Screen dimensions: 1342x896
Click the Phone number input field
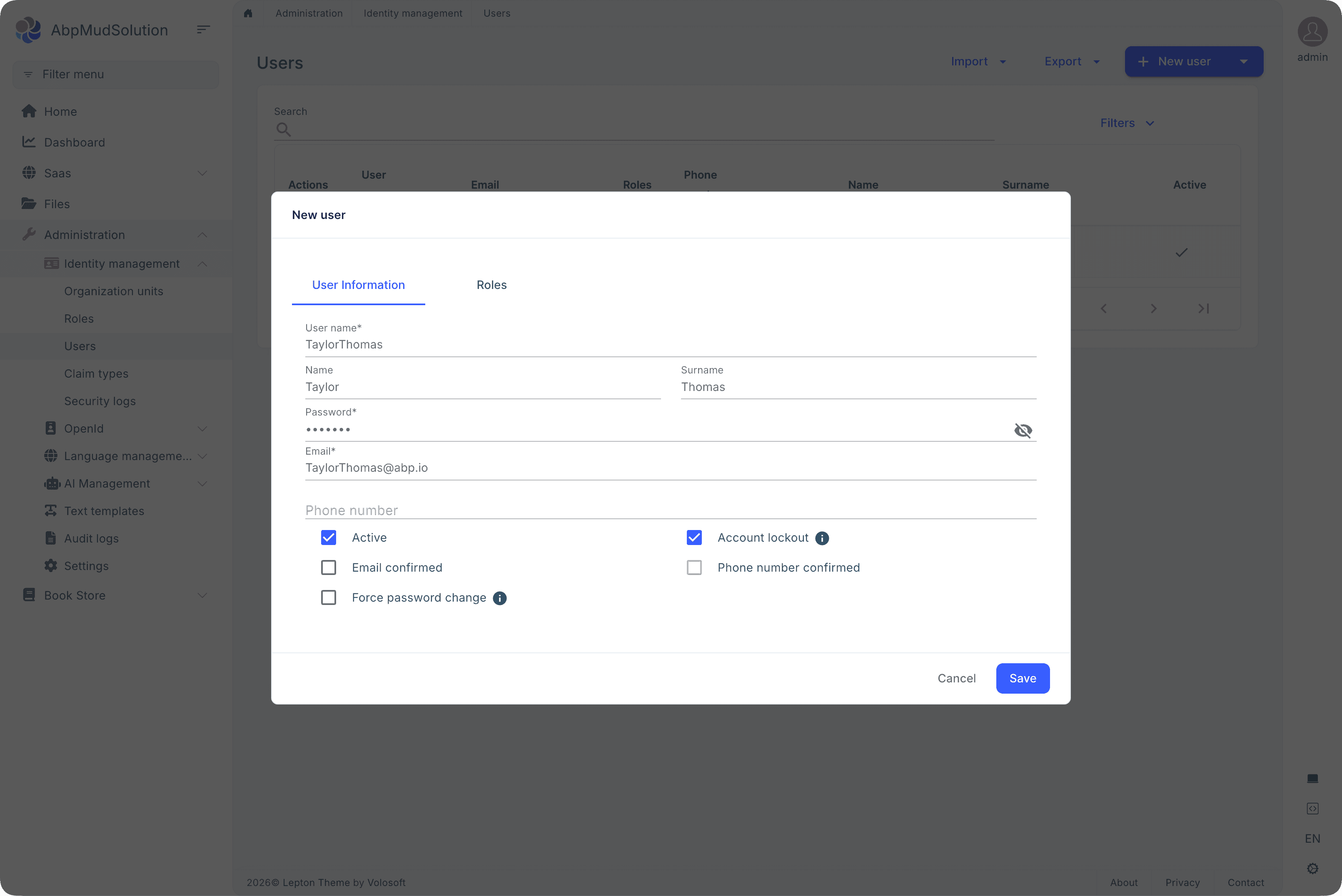[671, 510]
